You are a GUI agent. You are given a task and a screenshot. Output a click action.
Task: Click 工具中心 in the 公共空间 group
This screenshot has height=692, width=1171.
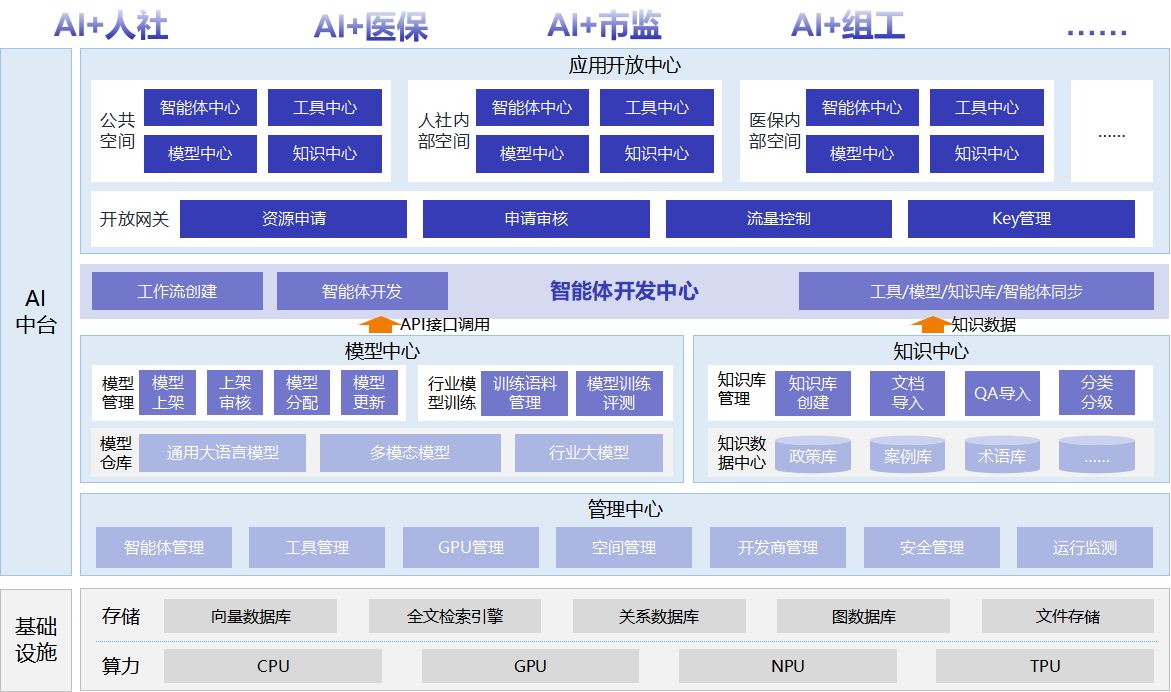click(x=325, y=107)
